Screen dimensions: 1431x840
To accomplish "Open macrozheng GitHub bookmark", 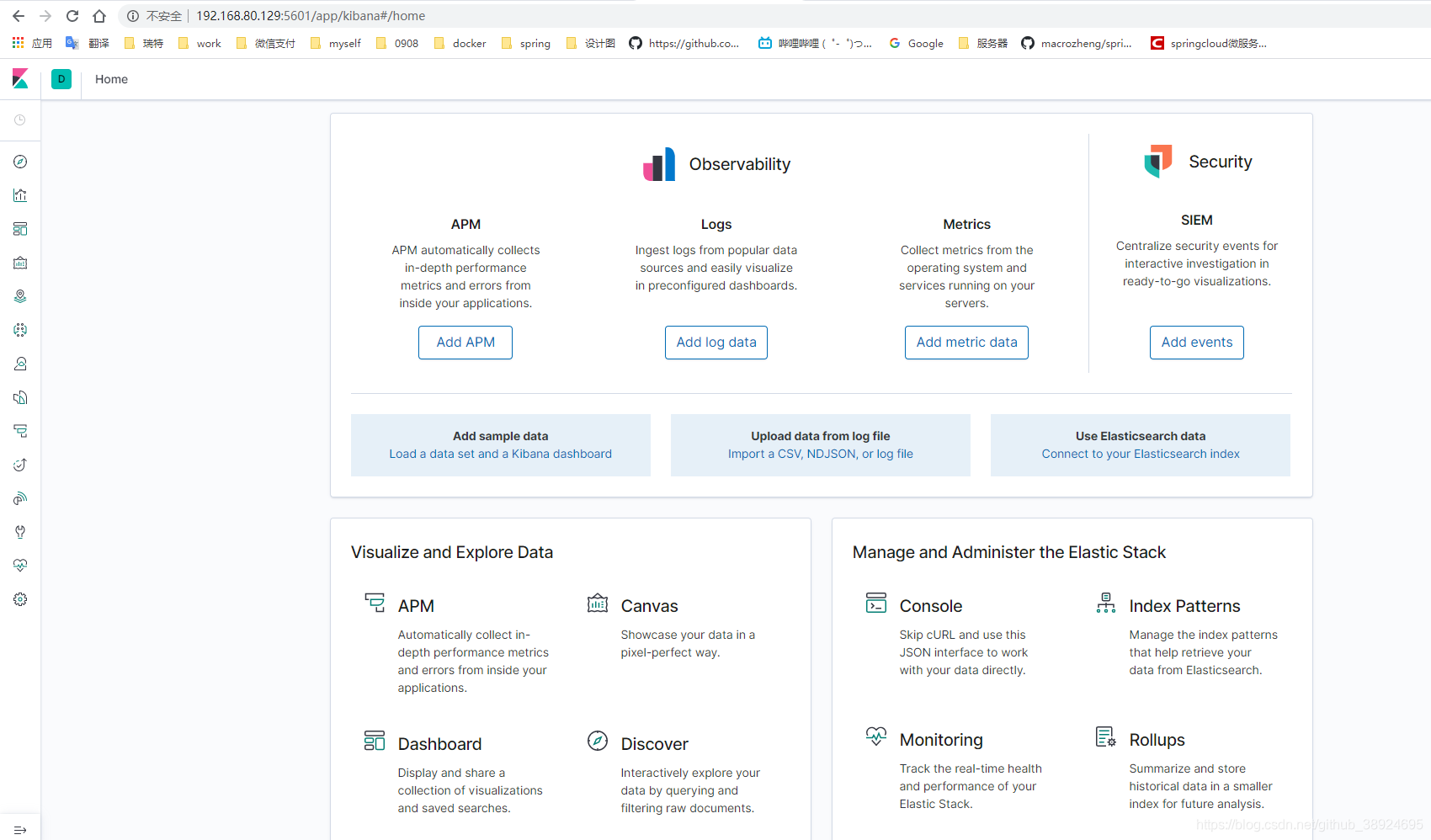I will (1077, 43).
